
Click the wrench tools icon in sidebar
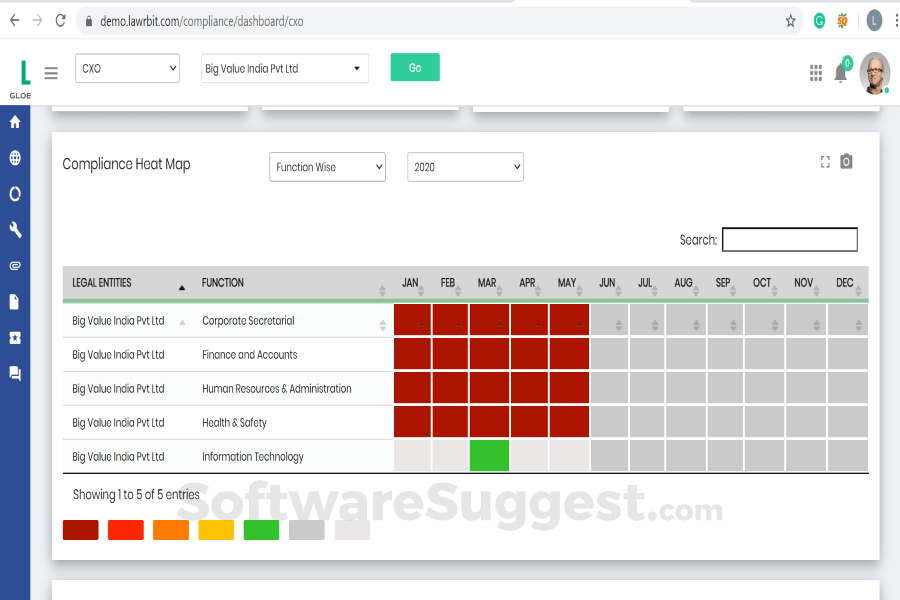coord(14,229)
